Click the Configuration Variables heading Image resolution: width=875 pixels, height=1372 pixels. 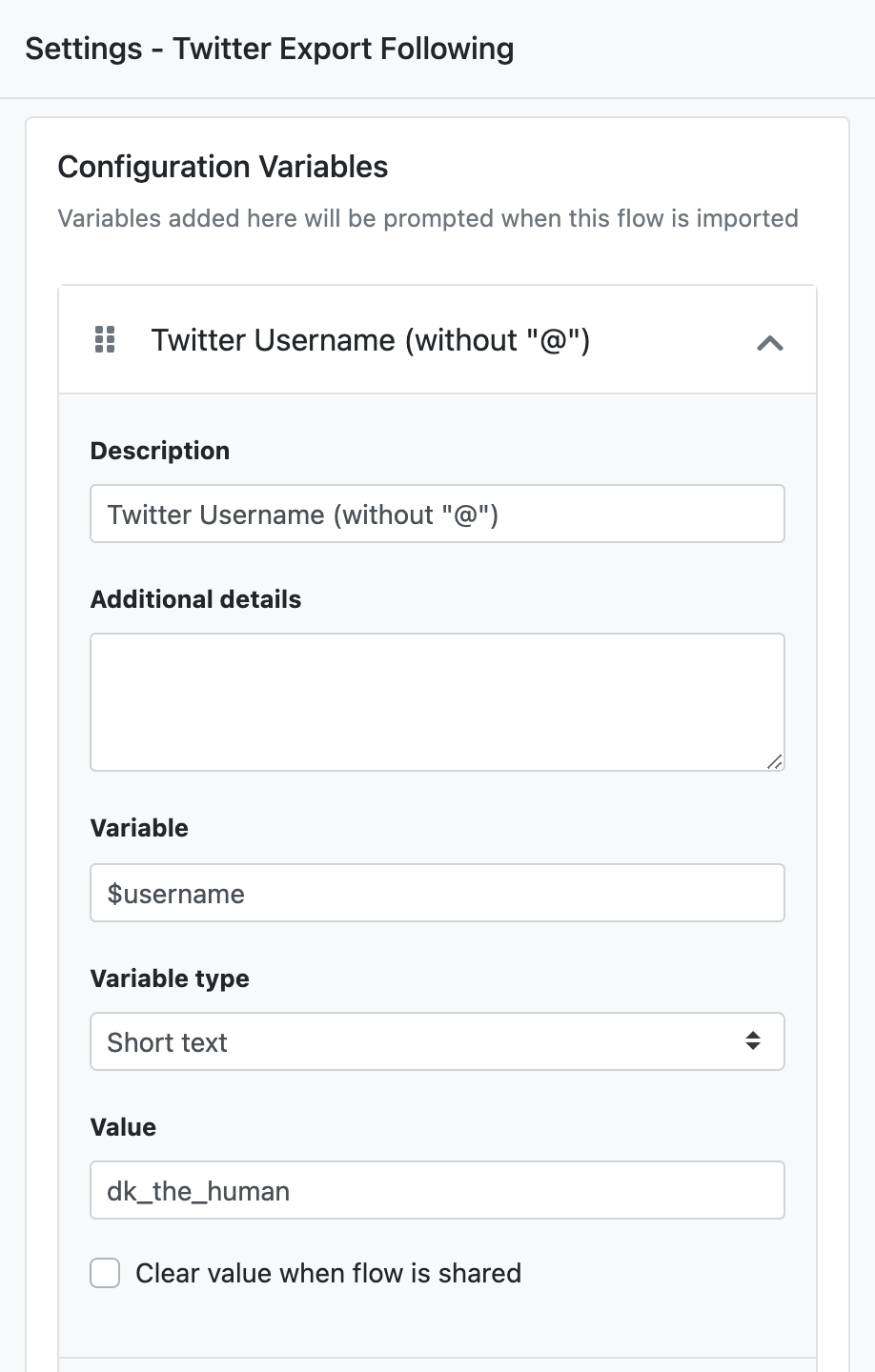tap(223, 167)
